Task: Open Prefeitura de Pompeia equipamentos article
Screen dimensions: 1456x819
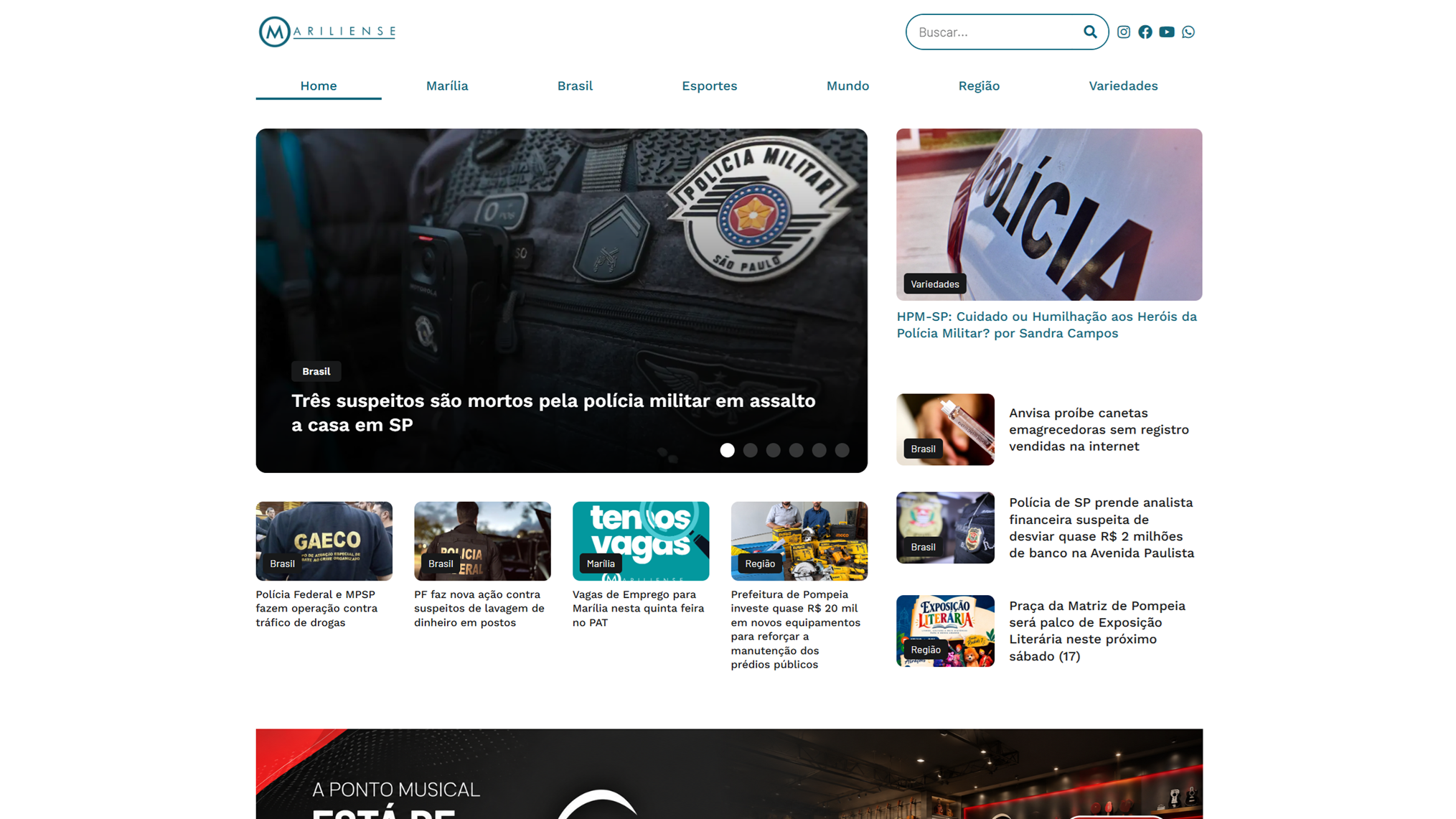Action: 795,629
